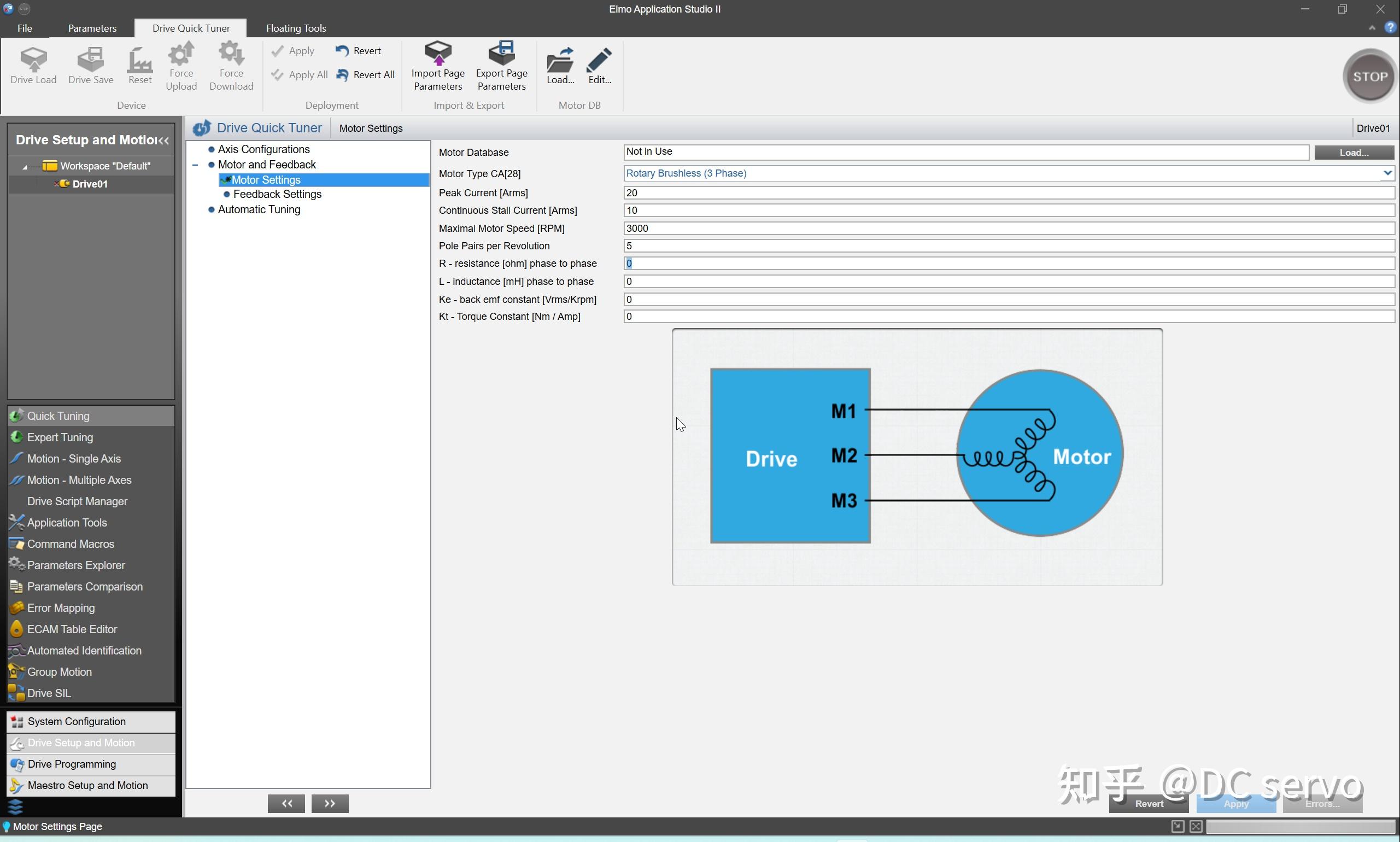Switch to the Parameters ribbon tab
The width and height of the screenshot is (1400, 842).
tap(92, 28)
